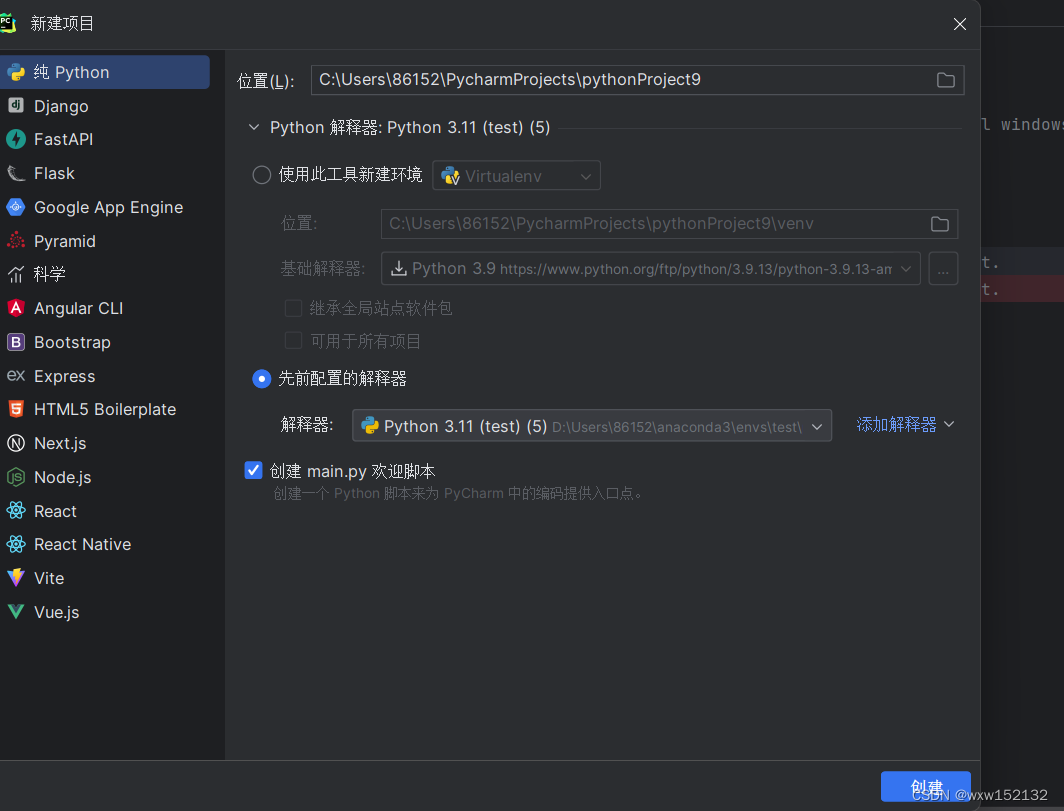Click the Vue.js V icon
The image size is (1064, 811).
coord(16,611)
